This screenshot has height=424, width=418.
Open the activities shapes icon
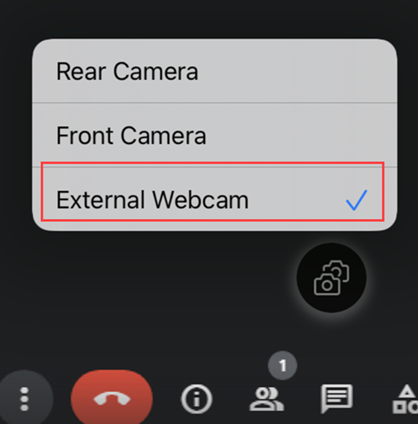[405, 399]
